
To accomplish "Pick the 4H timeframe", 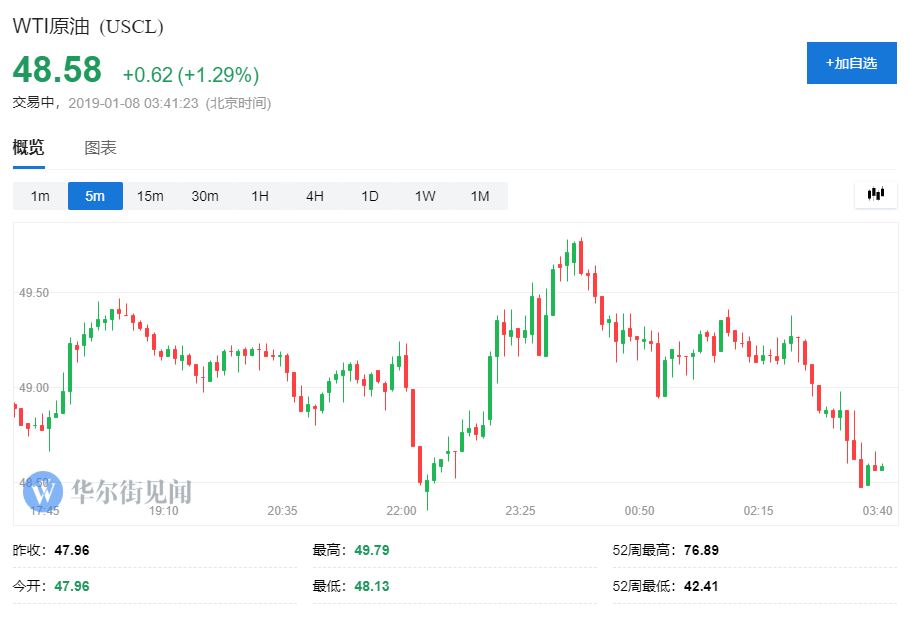I will [x=315, y=196].
